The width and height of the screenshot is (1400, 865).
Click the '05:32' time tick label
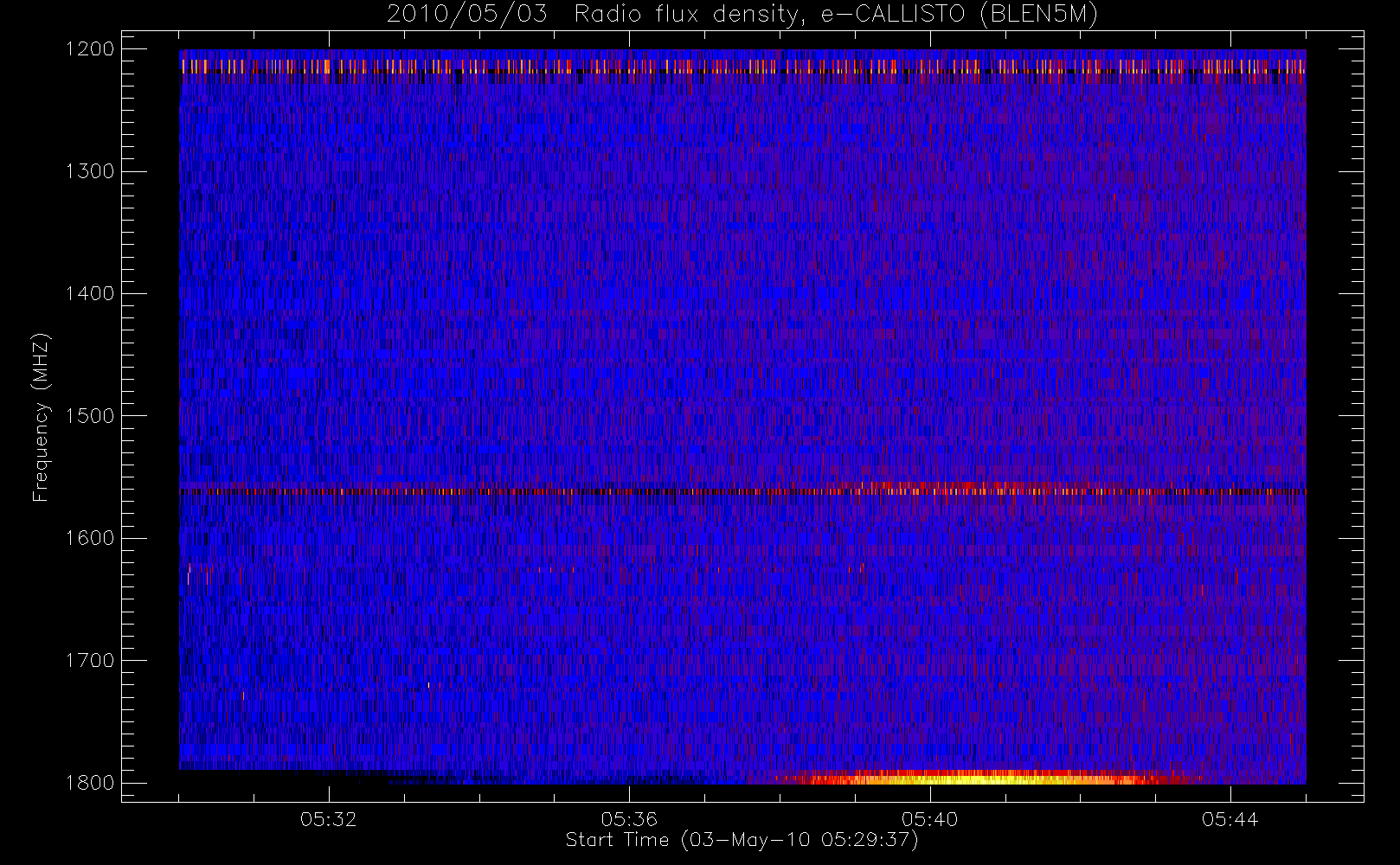pyautogui.click(x=329, y=819)
